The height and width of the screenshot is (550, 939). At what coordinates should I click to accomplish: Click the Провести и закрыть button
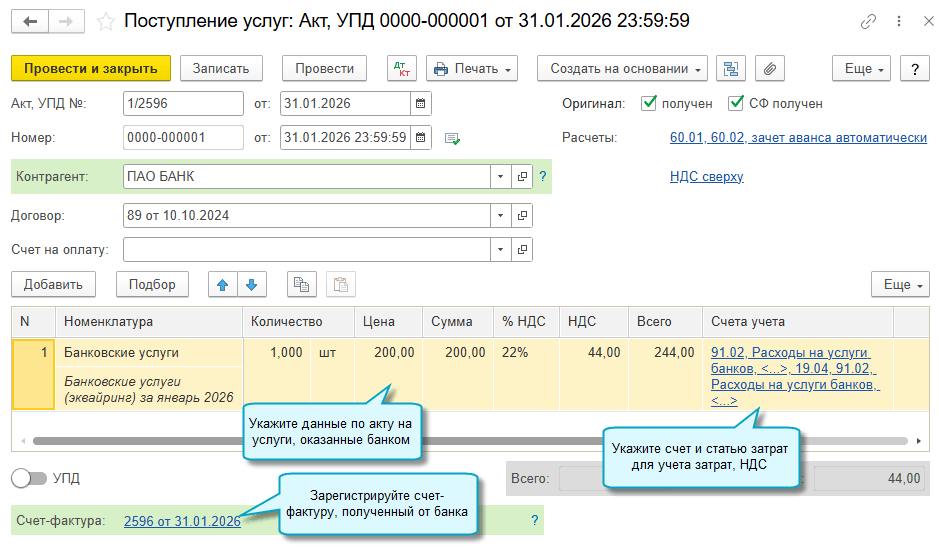point(91,68)
